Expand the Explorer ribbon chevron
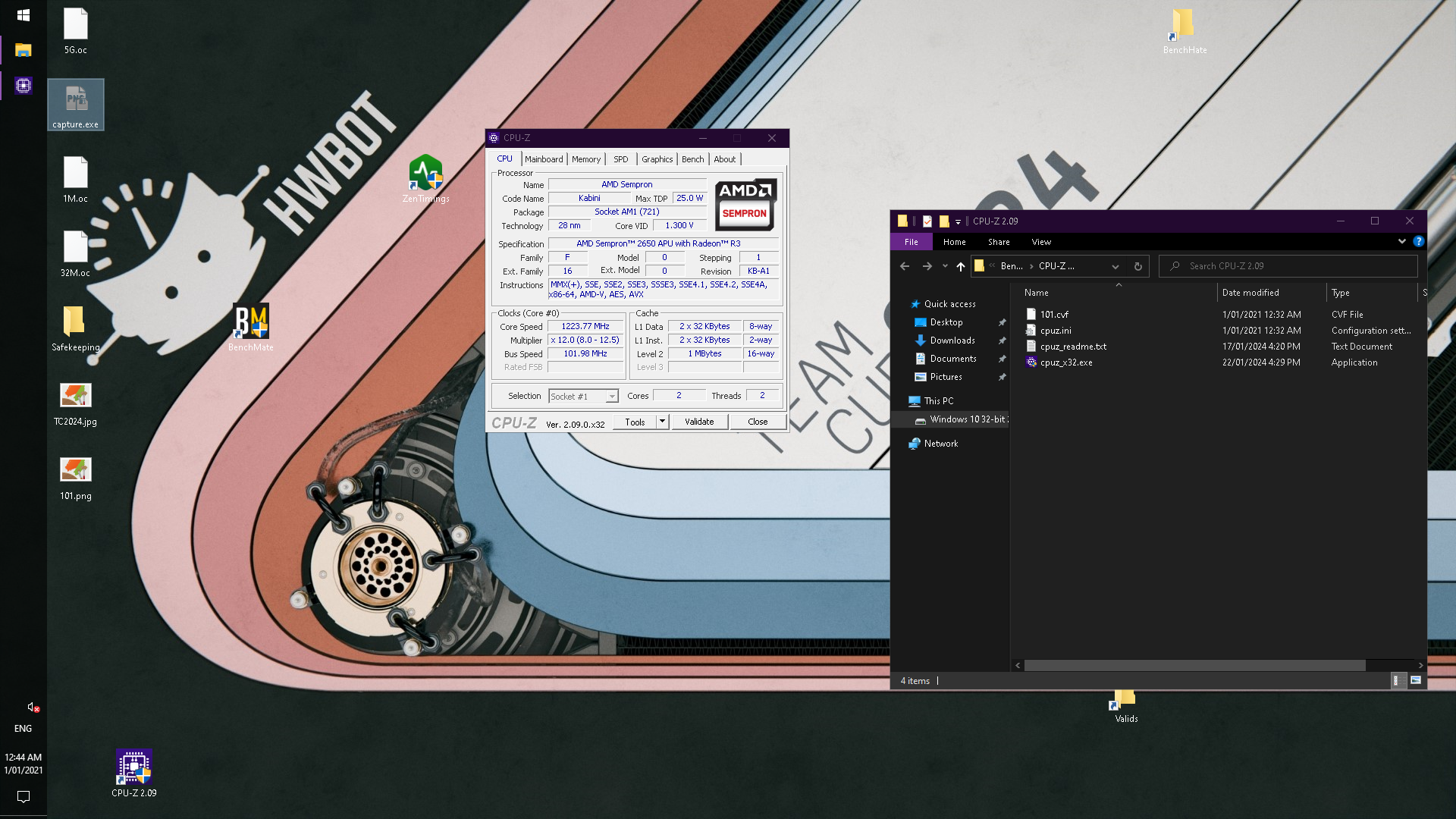The image size is (1456, 819). point(1401,242)
